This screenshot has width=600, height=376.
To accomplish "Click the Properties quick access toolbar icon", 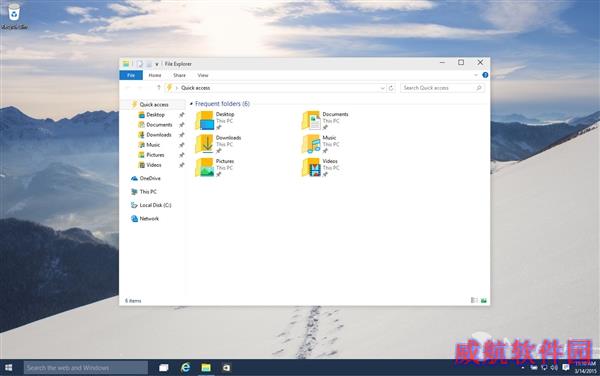I will click(x=140, y=64).
